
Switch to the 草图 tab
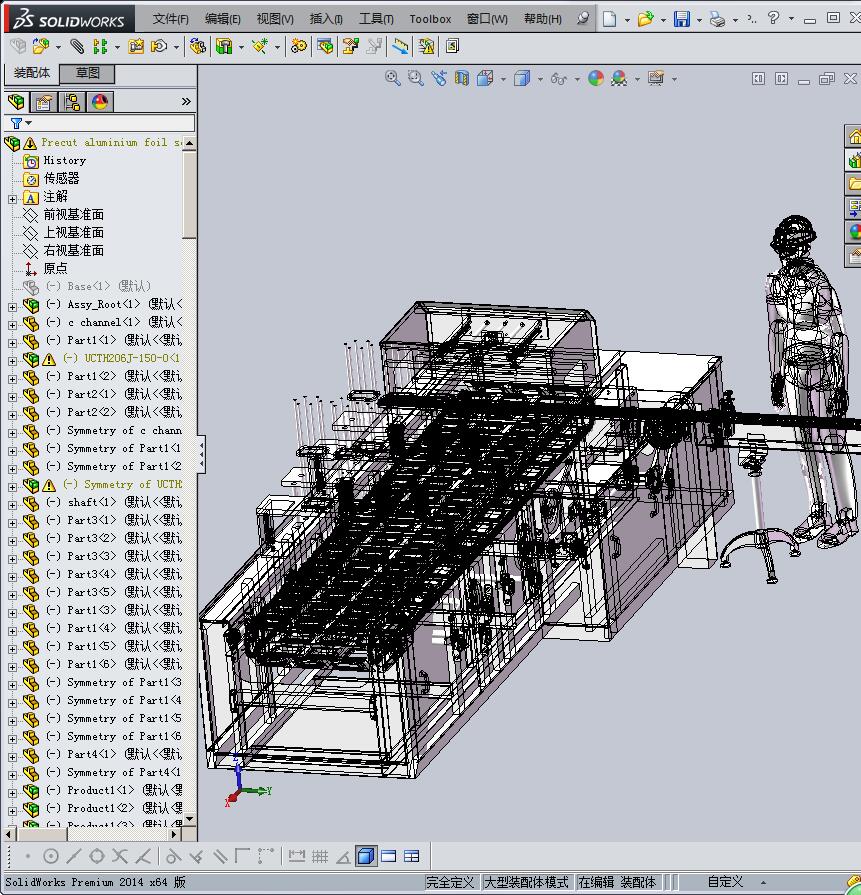pyautogui.click(x=88, y=73)
